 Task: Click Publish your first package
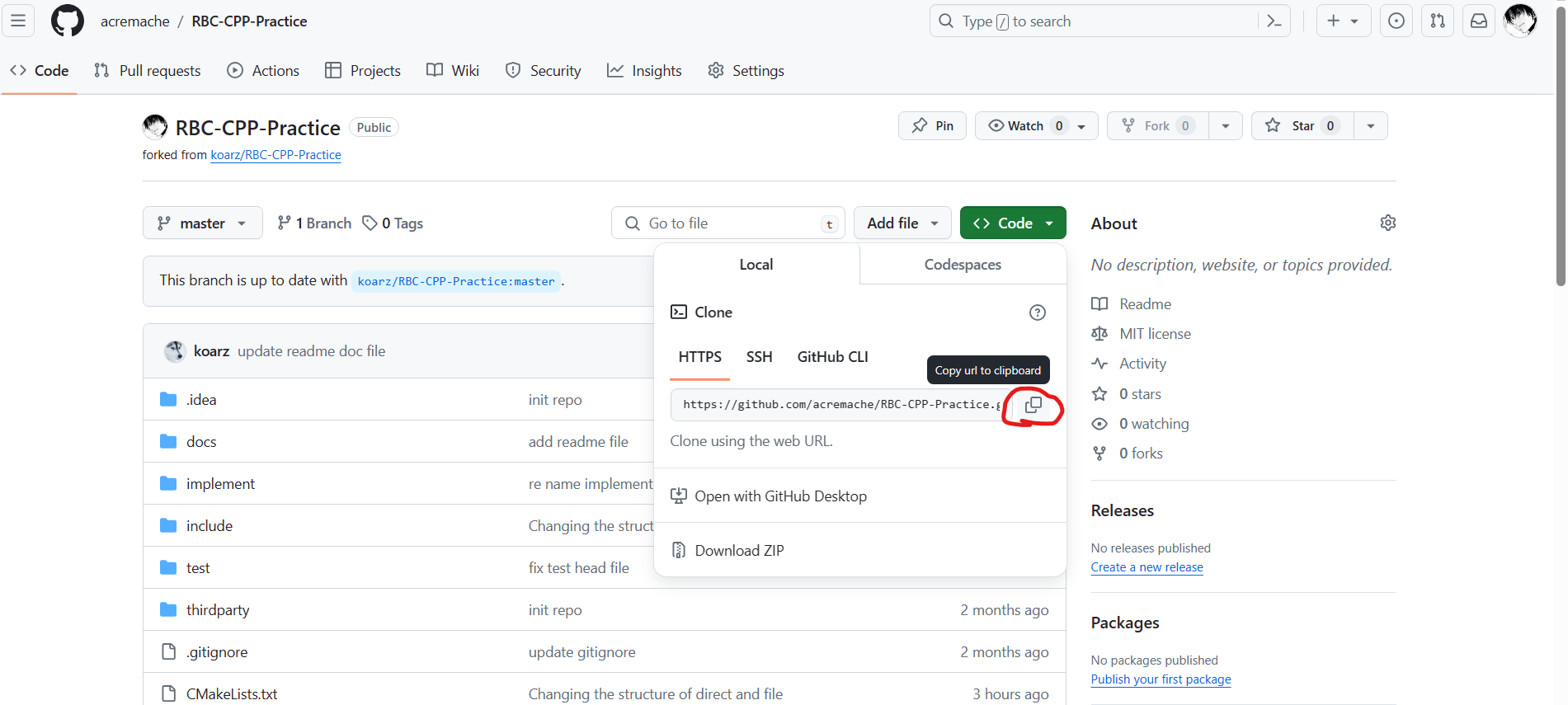click(x=1161, y=679)
